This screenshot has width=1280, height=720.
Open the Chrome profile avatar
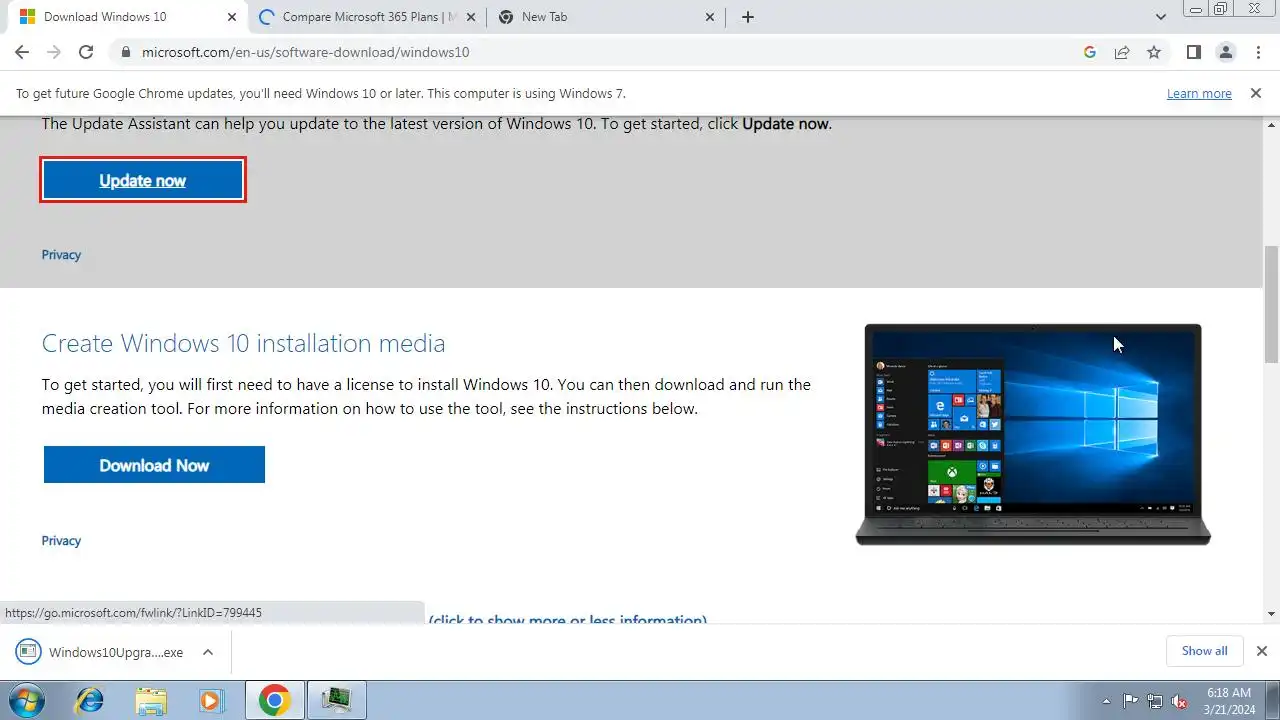click(x=1226, y=52)
